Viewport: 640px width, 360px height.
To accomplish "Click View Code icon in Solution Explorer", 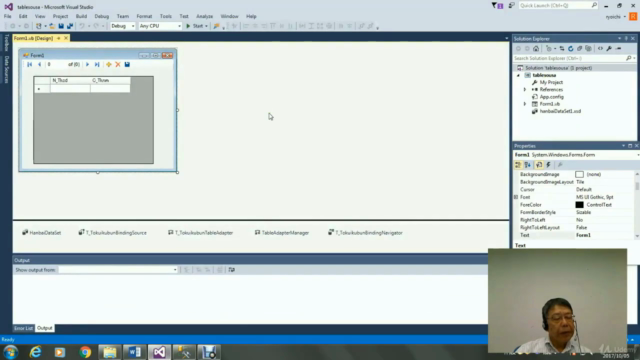I will click(x=600, y=49).
